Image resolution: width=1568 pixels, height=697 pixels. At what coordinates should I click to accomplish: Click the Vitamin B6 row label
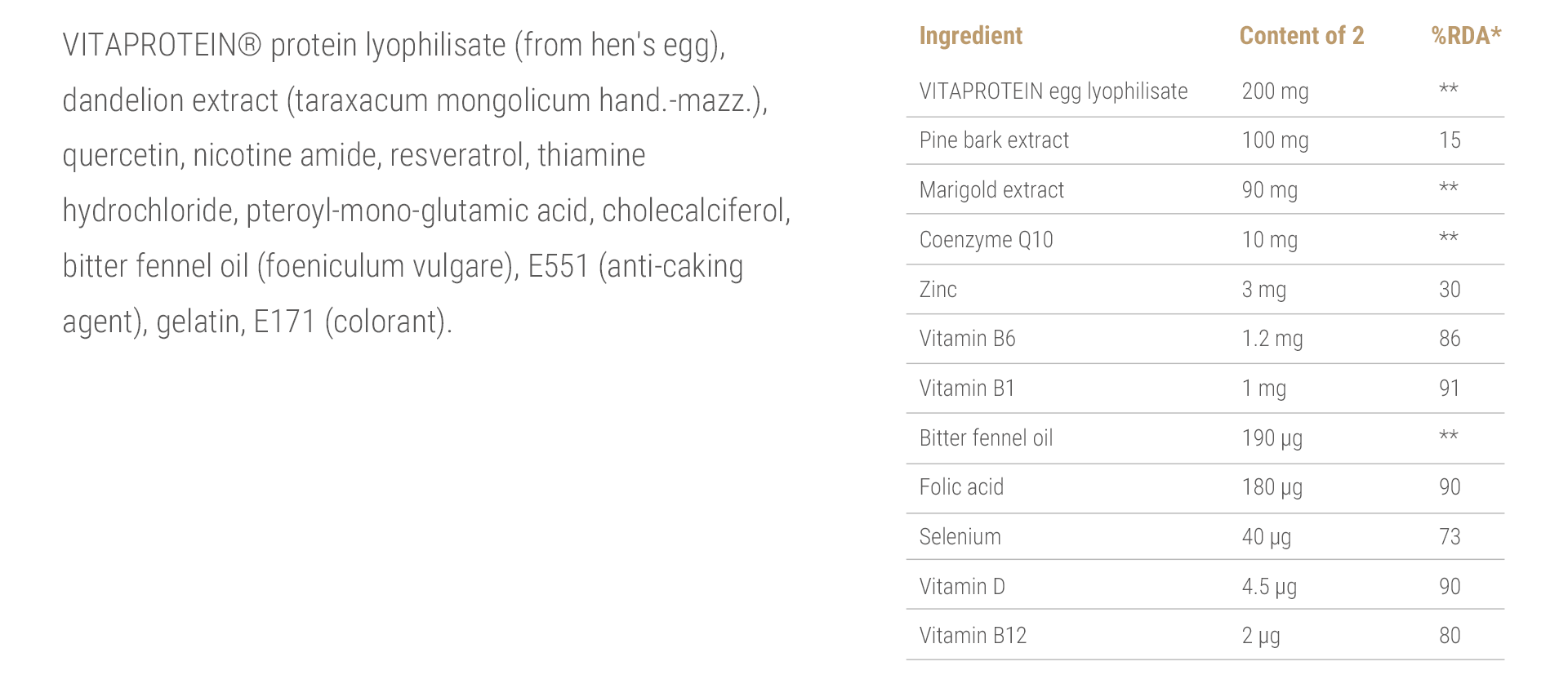(x=967, y=339)
